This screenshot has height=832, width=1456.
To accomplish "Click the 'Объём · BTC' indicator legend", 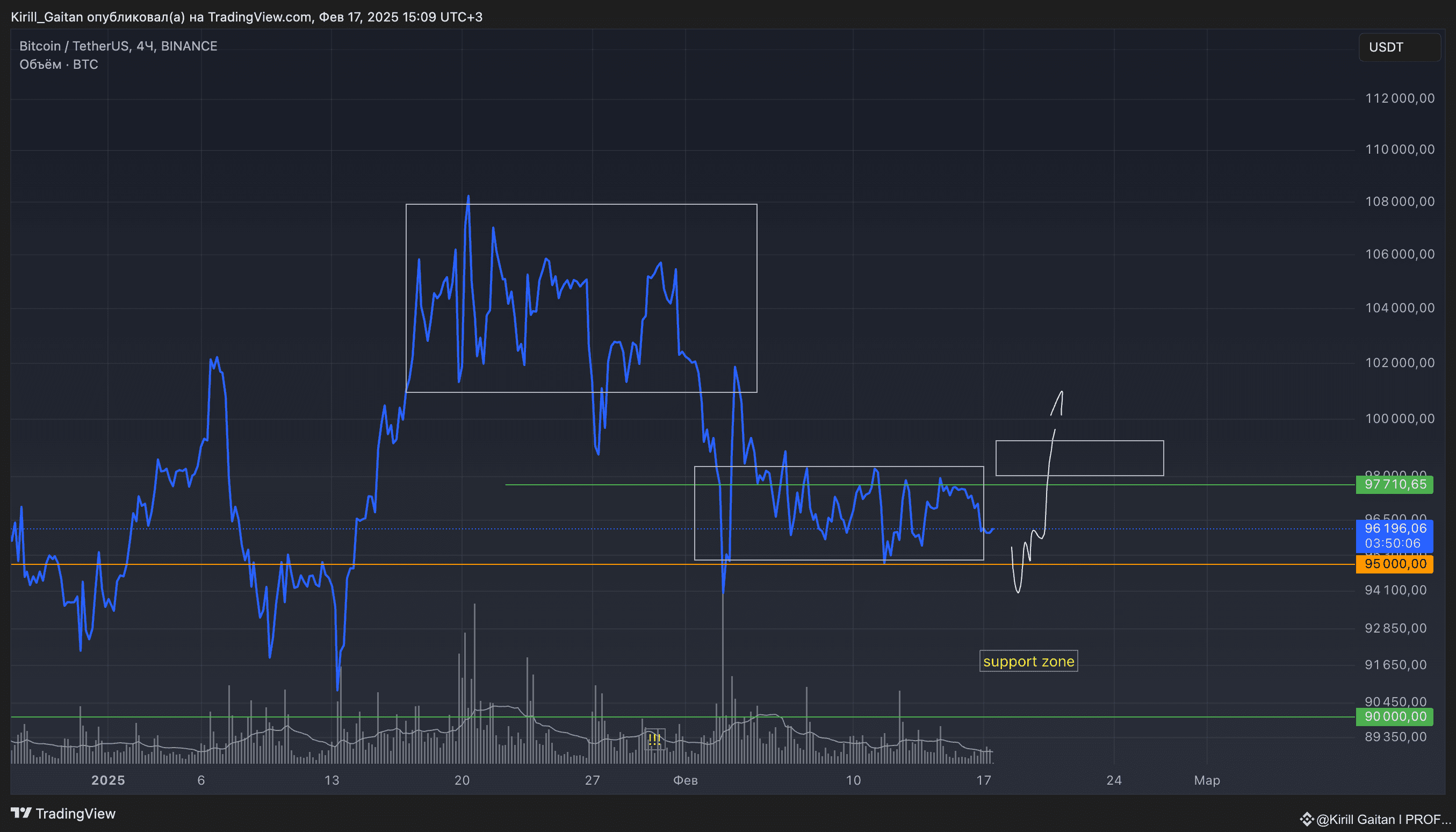I will [x=58, y=64].
